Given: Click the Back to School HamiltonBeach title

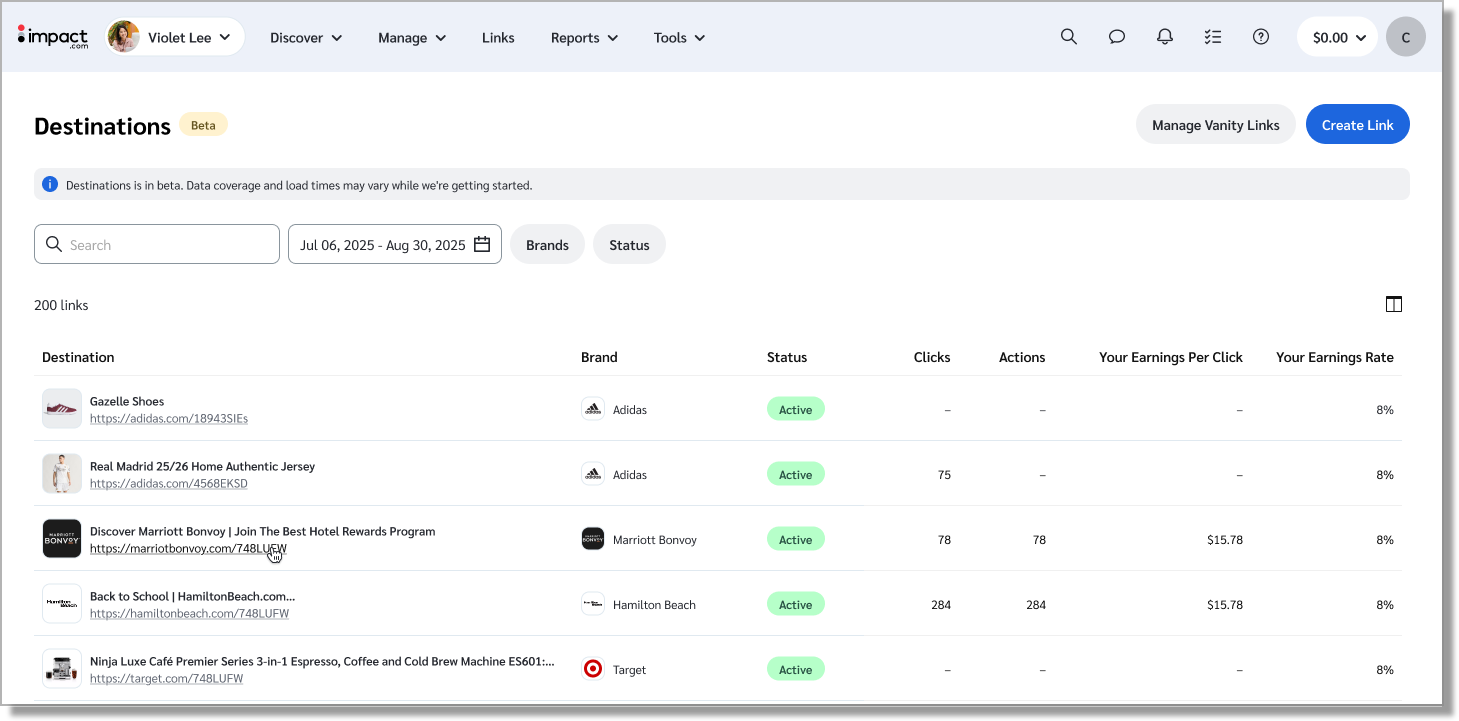Looking at the screenshot, I should click(x=192, y=597).
